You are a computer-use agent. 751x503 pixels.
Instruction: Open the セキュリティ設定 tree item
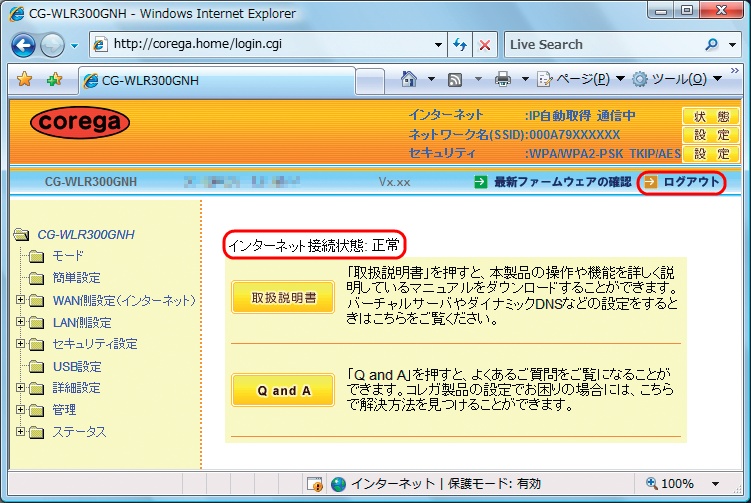[x=95, y=344]
